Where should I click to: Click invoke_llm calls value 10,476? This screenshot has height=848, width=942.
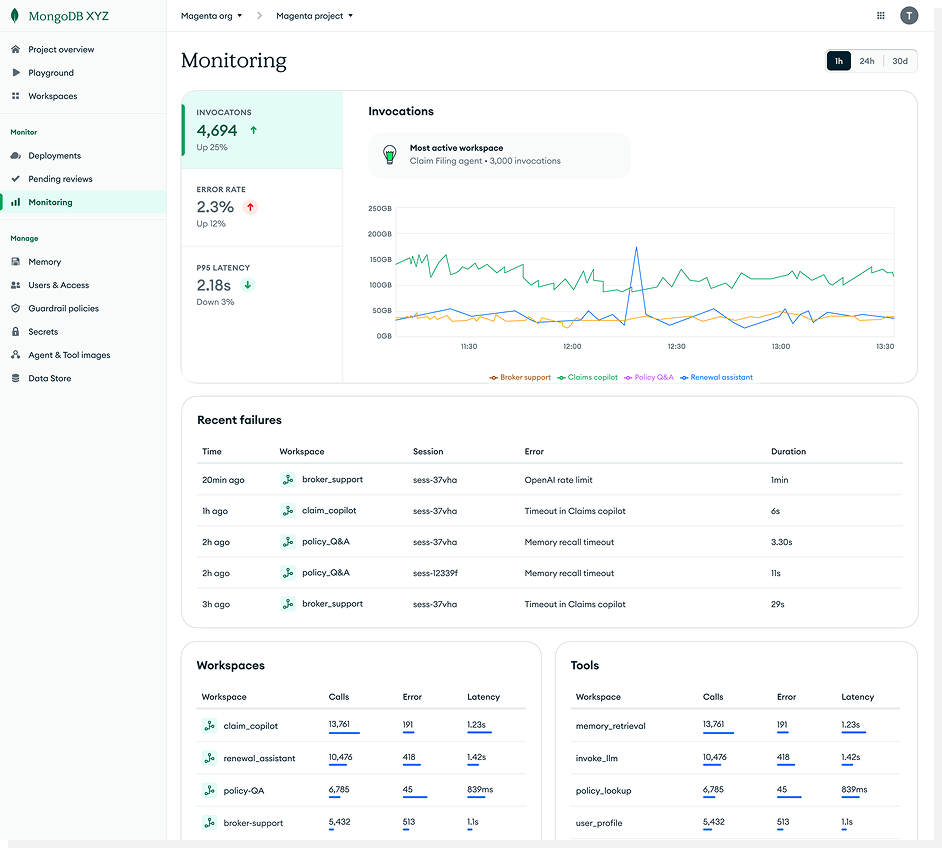tap(714, 757)
